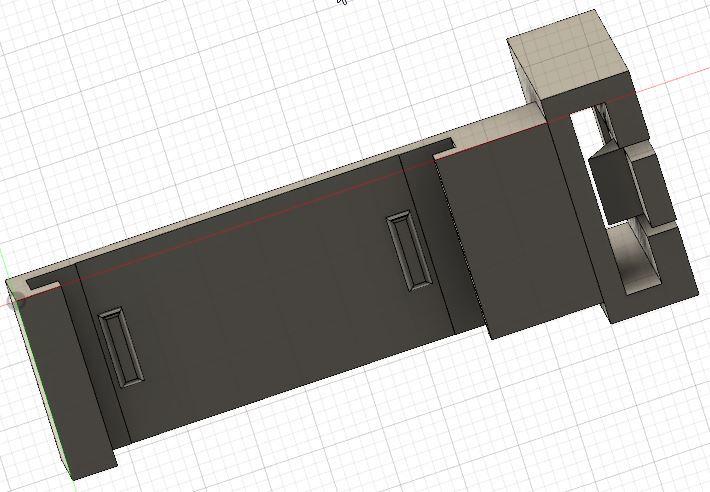Screen dimensions: 710x492
Task: Select the recessed rectangular pocket near the model's middle-right
Action: 409,251
